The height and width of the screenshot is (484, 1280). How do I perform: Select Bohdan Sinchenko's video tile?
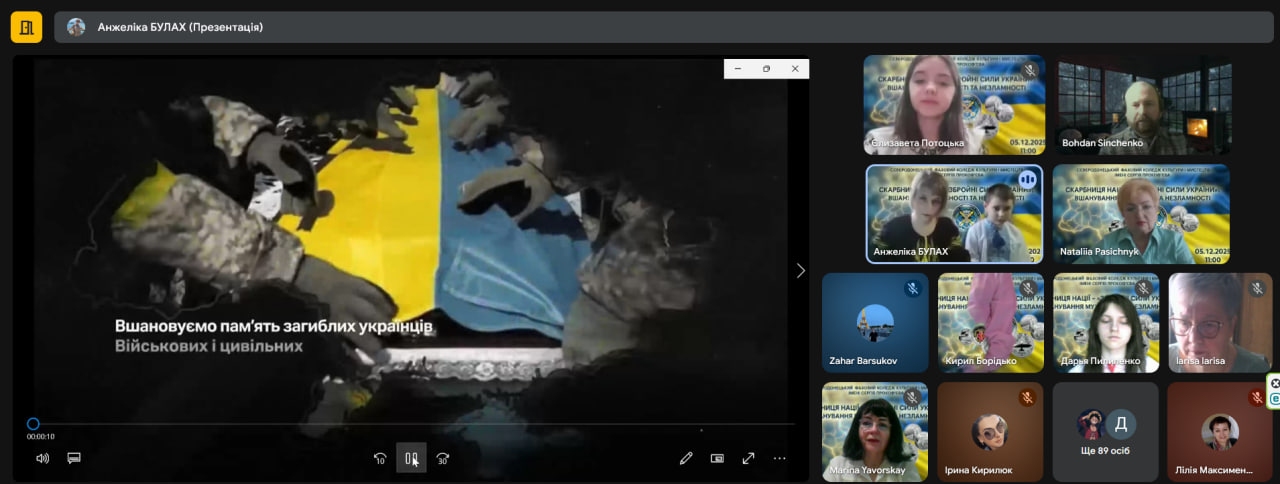[1144, 105]
